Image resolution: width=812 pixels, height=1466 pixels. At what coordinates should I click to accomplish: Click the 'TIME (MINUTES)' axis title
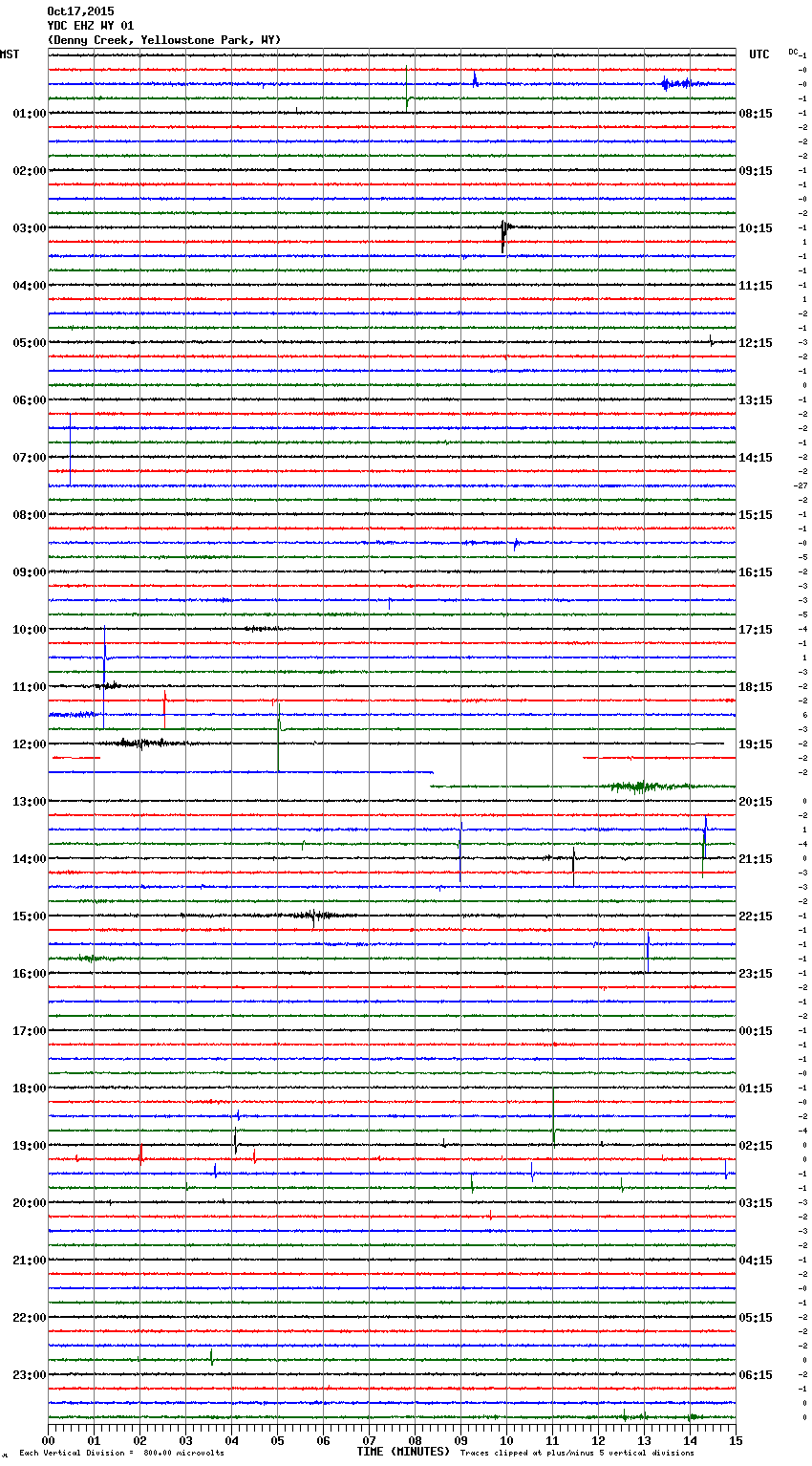pos(403,1452)
